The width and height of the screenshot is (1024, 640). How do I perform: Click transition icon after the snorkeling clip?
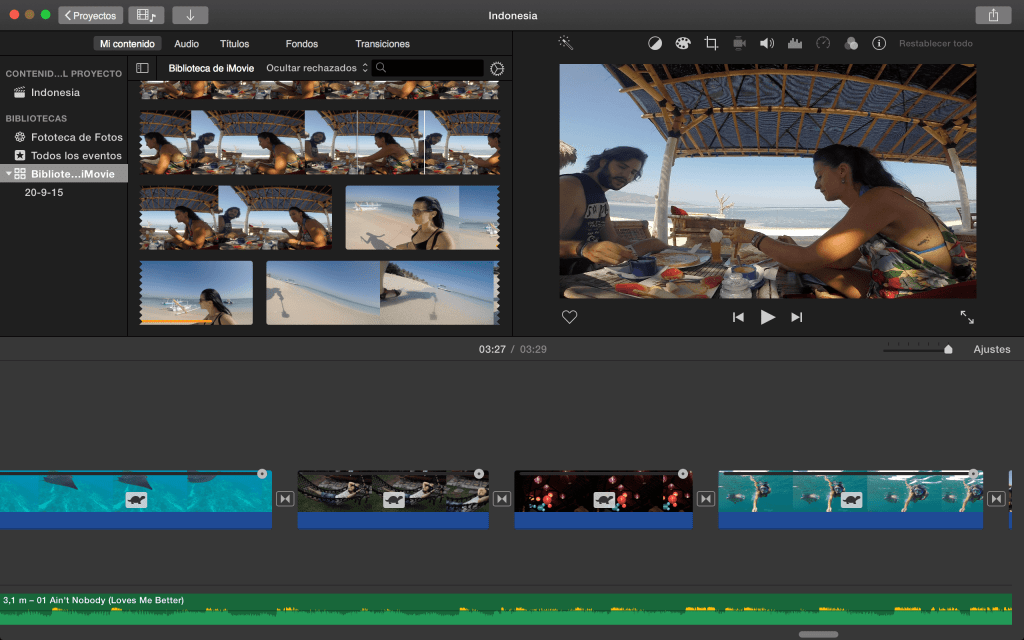click(x=996, y=499)
